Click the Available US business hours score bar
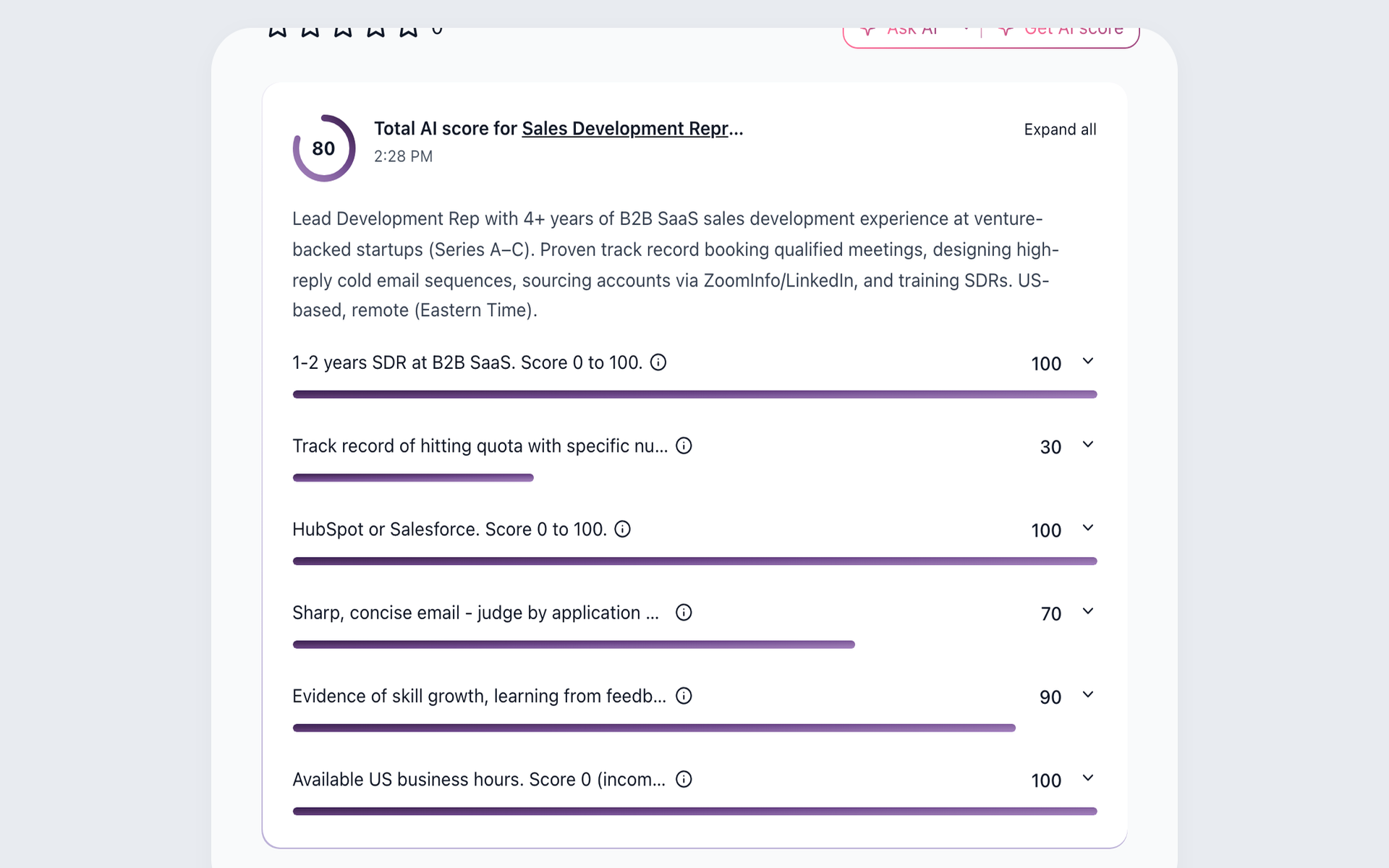Viewport: 1389px width, 868px height. coord(694,811)
